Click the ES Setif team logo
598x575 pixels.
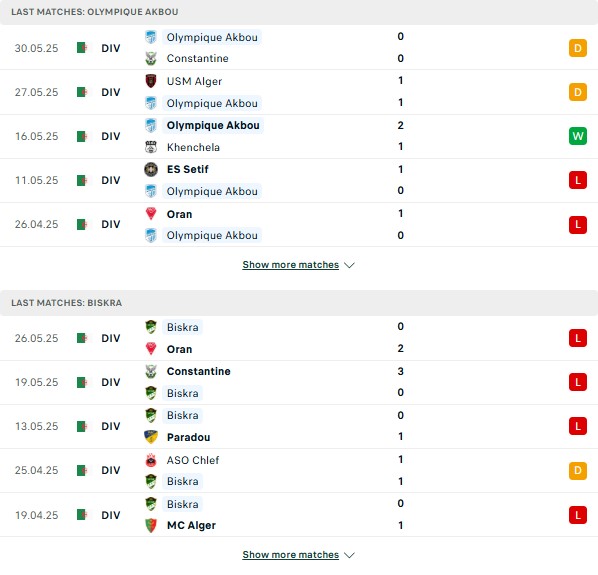(x=151, y=169)
